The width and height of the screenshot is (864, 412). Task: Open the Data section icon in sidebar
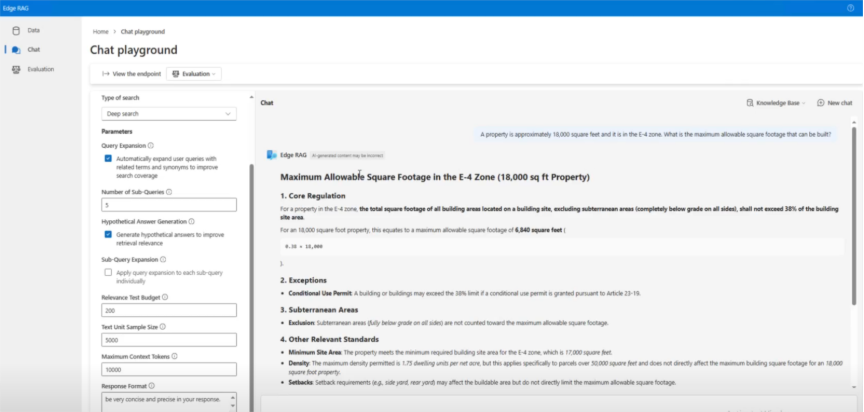(16, 30)
